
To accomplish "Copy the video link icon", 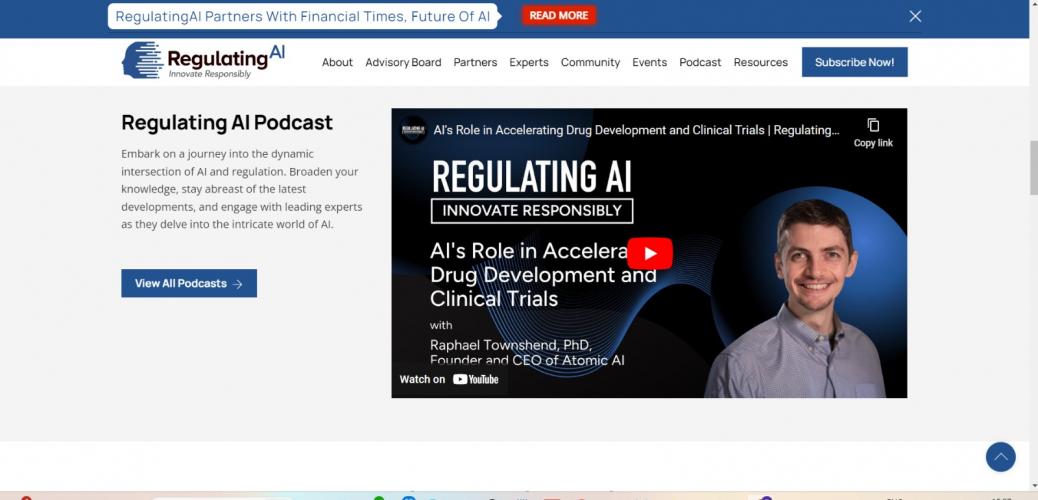I will click(873, 132).
